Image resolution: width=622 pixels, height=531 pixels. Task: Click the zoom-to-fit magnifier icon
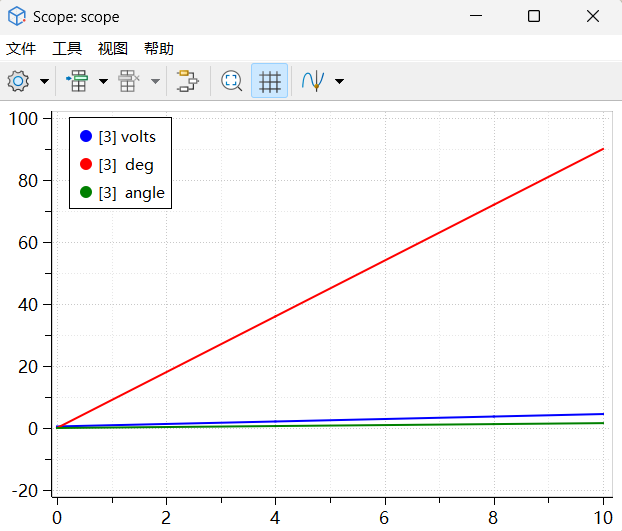tap(232, 81)
